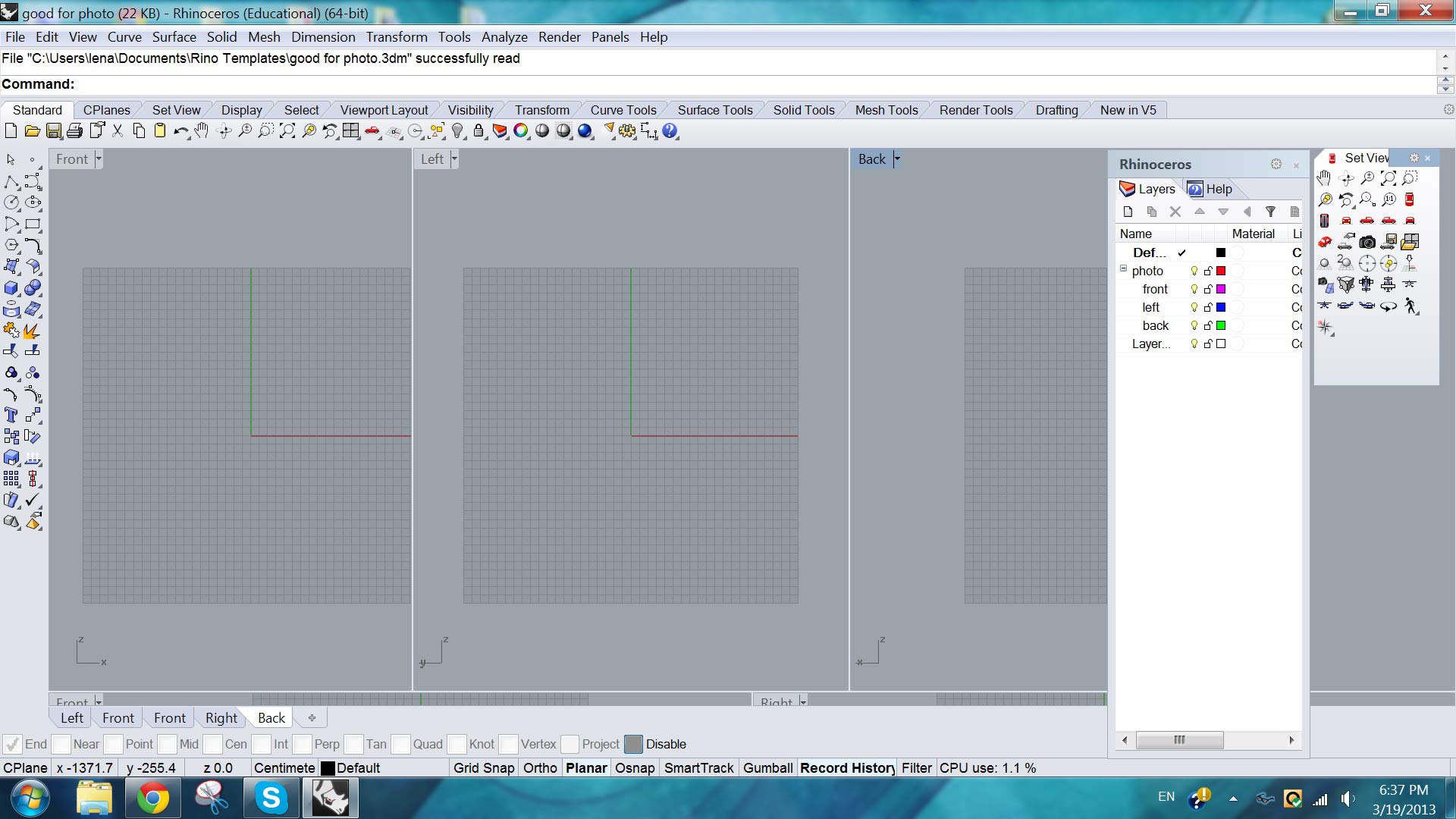The image size is (1456, 819).
Task: Click the Text tool icon
Action: tap(11, 415)
